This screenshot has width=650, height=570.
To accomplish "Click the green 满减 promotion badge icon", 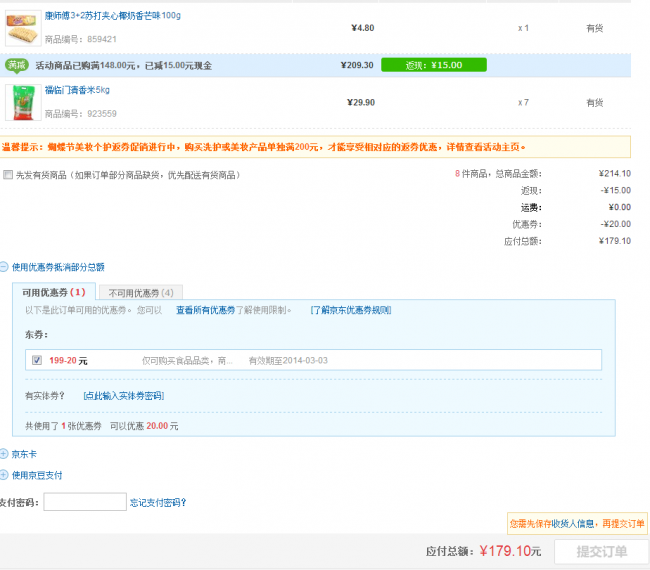I will (17, 65).
